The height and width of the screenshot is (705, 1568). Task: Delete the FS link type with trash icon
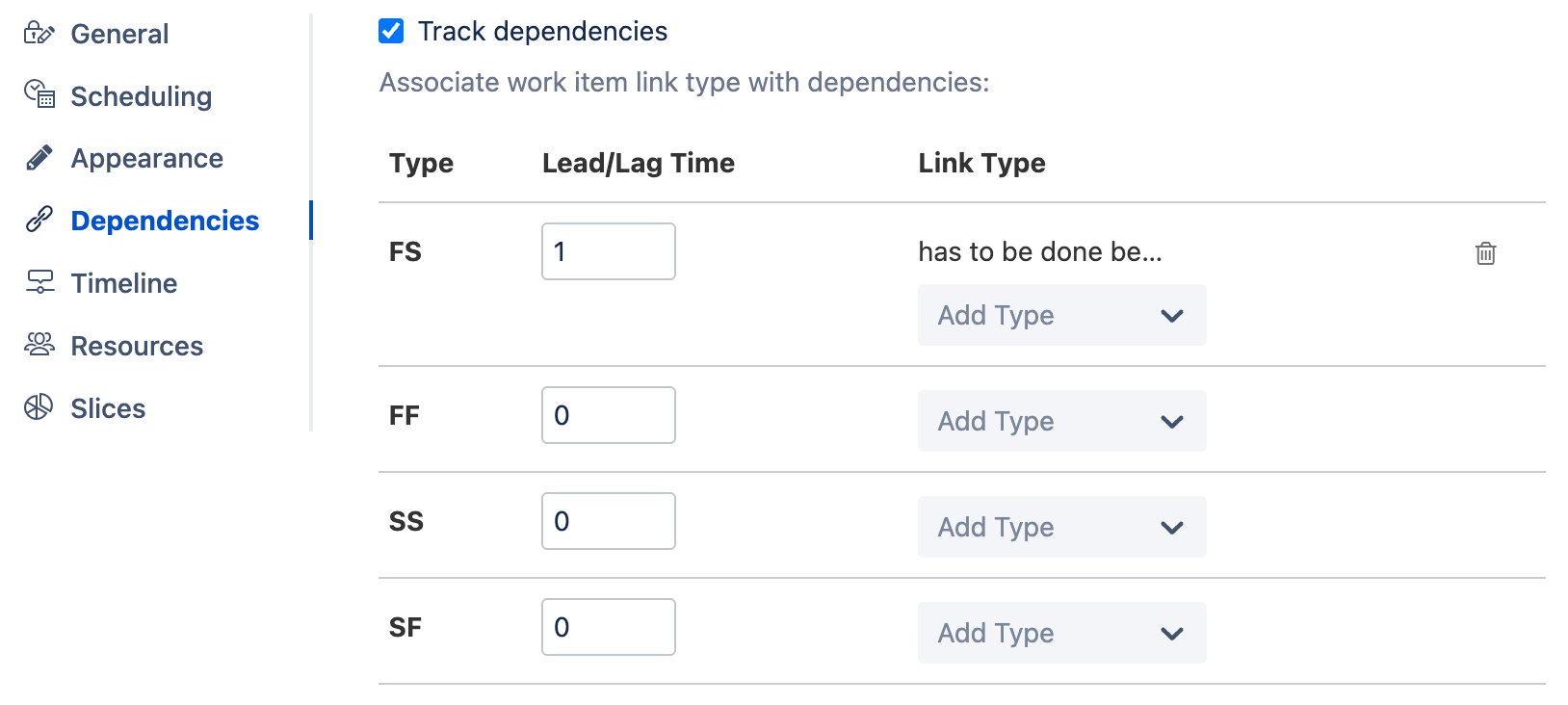point(1485,253)
